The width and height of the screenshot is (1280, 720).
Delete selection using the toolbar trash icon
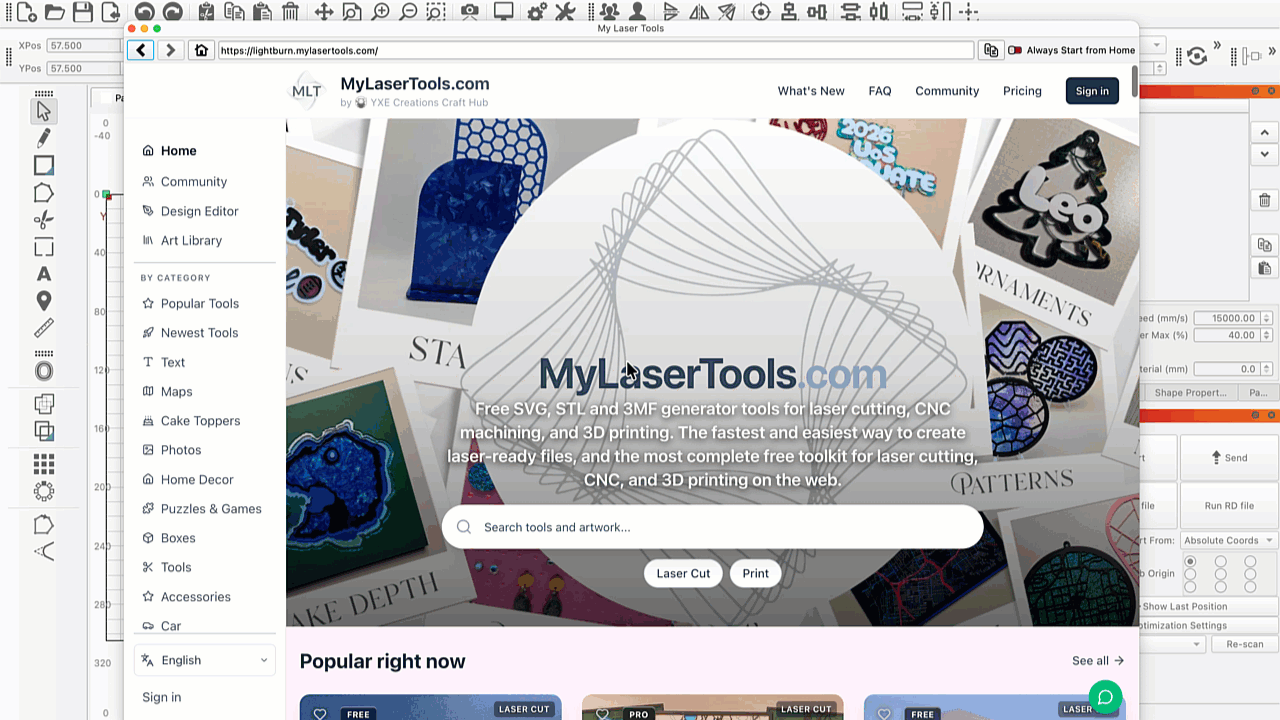[x=290, y=12]
